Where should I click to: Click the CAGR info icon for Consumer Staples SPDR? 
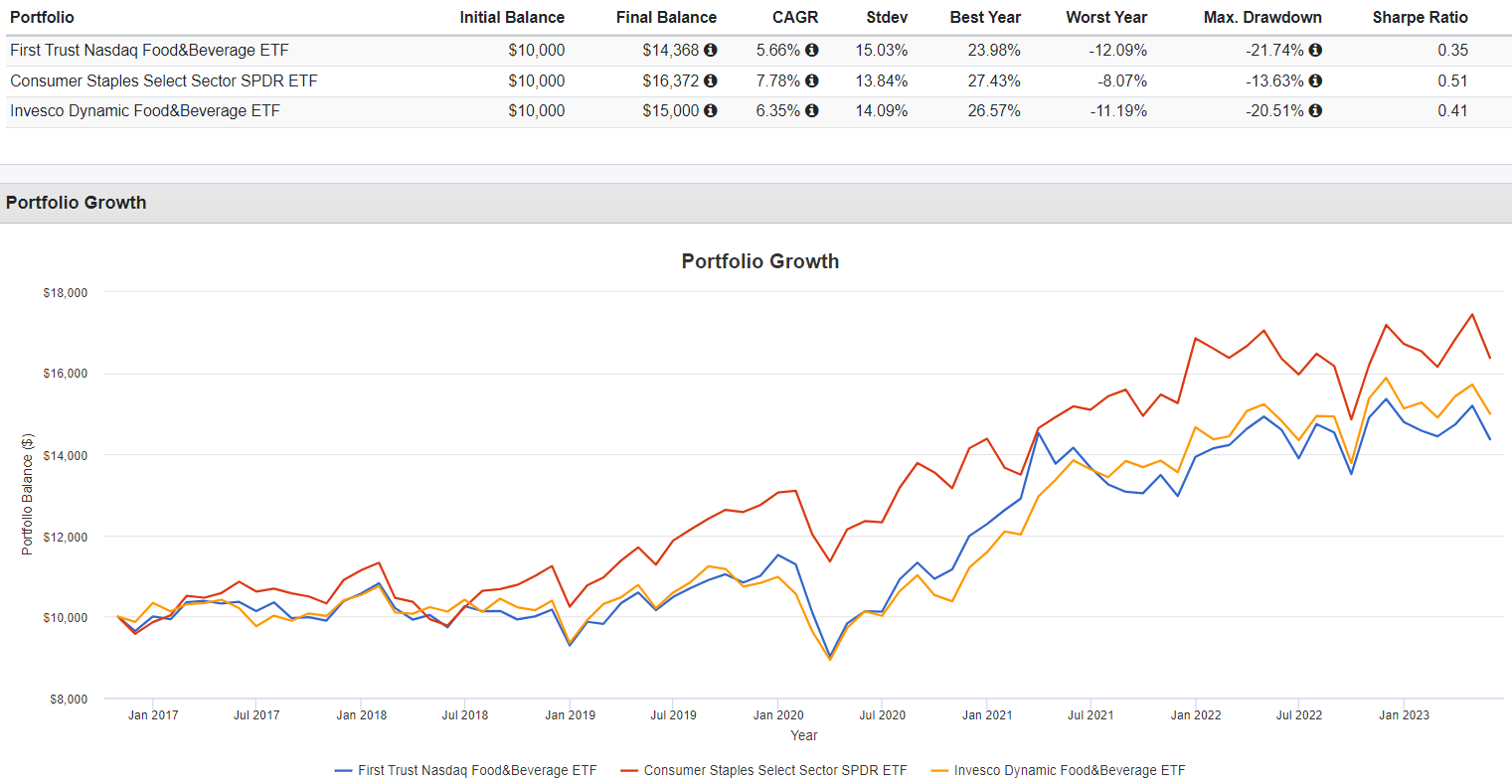812,80
